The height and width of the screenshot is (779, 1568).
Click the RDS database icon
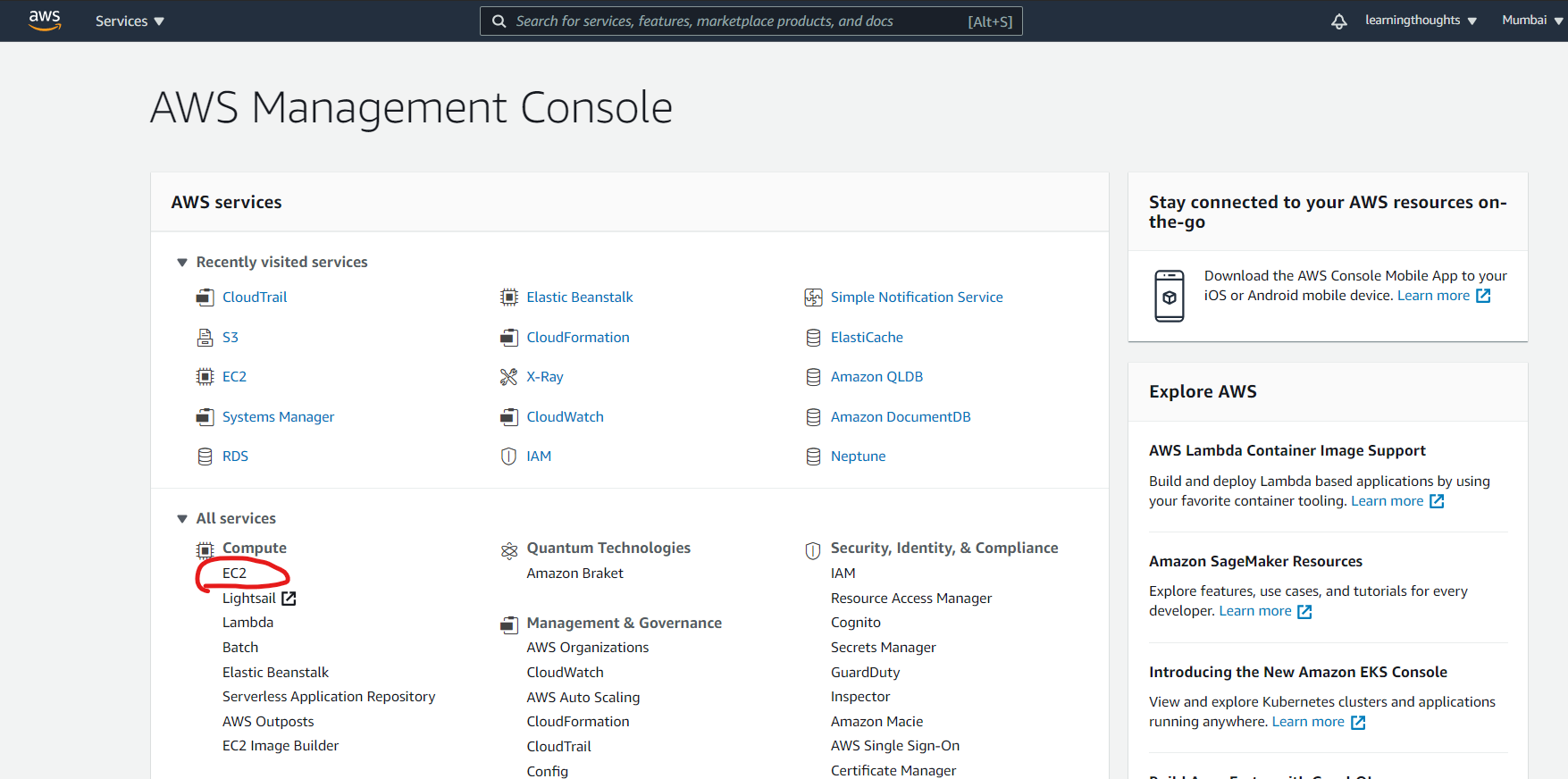(x=205, y=457)
